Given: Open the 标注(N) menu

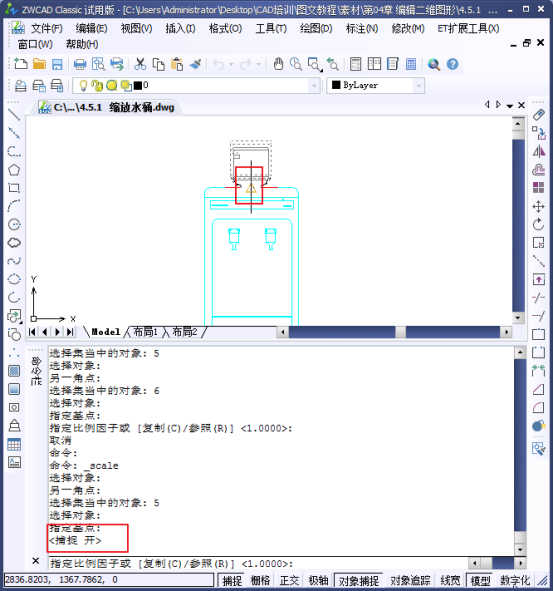Looking at the screenshot, I should 362,28.
